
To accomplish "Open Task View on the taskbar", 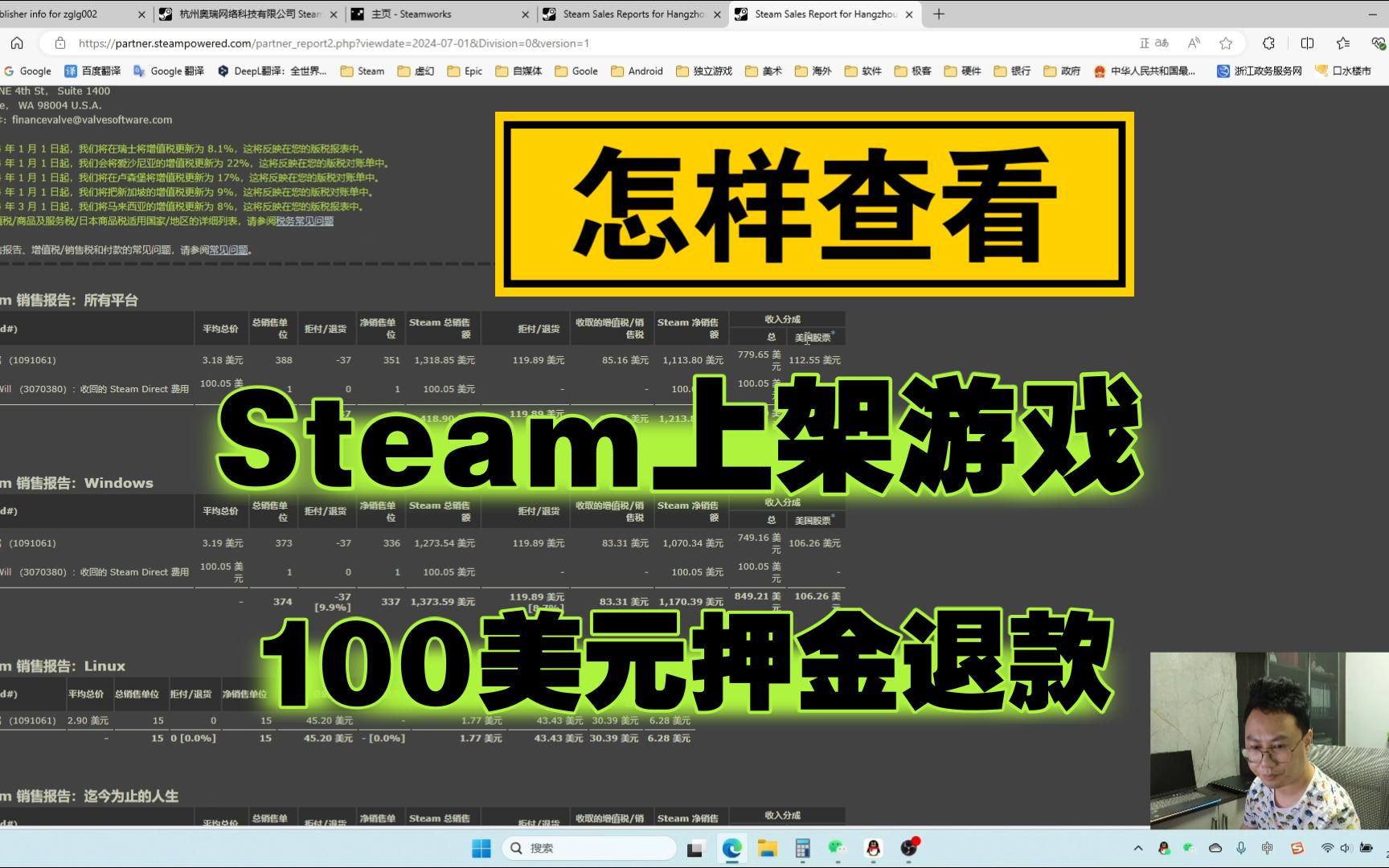I will [696, 848].
